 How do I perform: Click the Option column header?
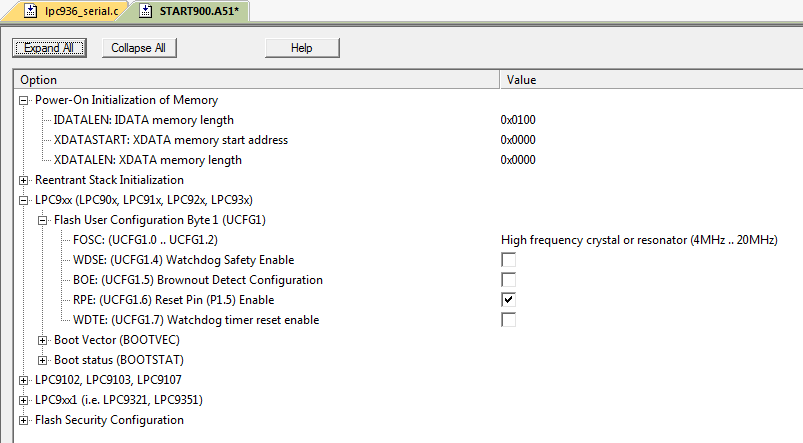257,80
